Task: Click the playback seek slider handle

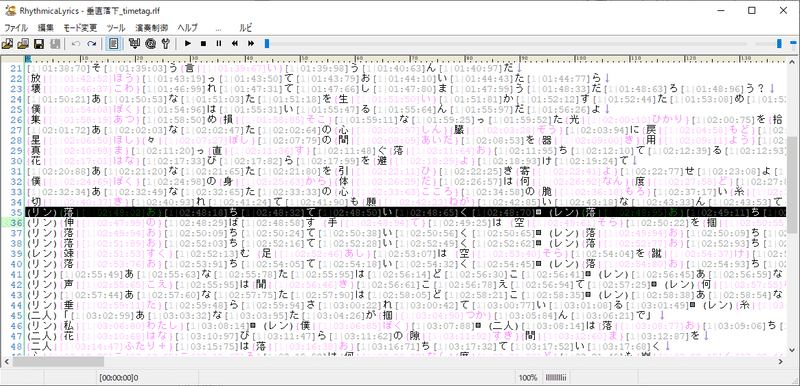Action: 266,44
